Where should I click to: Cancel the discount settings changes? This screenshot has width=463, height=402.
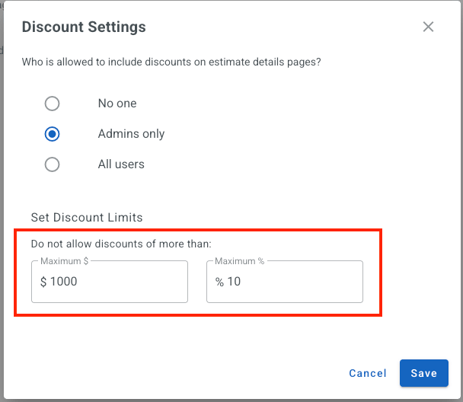click(368, 373)
